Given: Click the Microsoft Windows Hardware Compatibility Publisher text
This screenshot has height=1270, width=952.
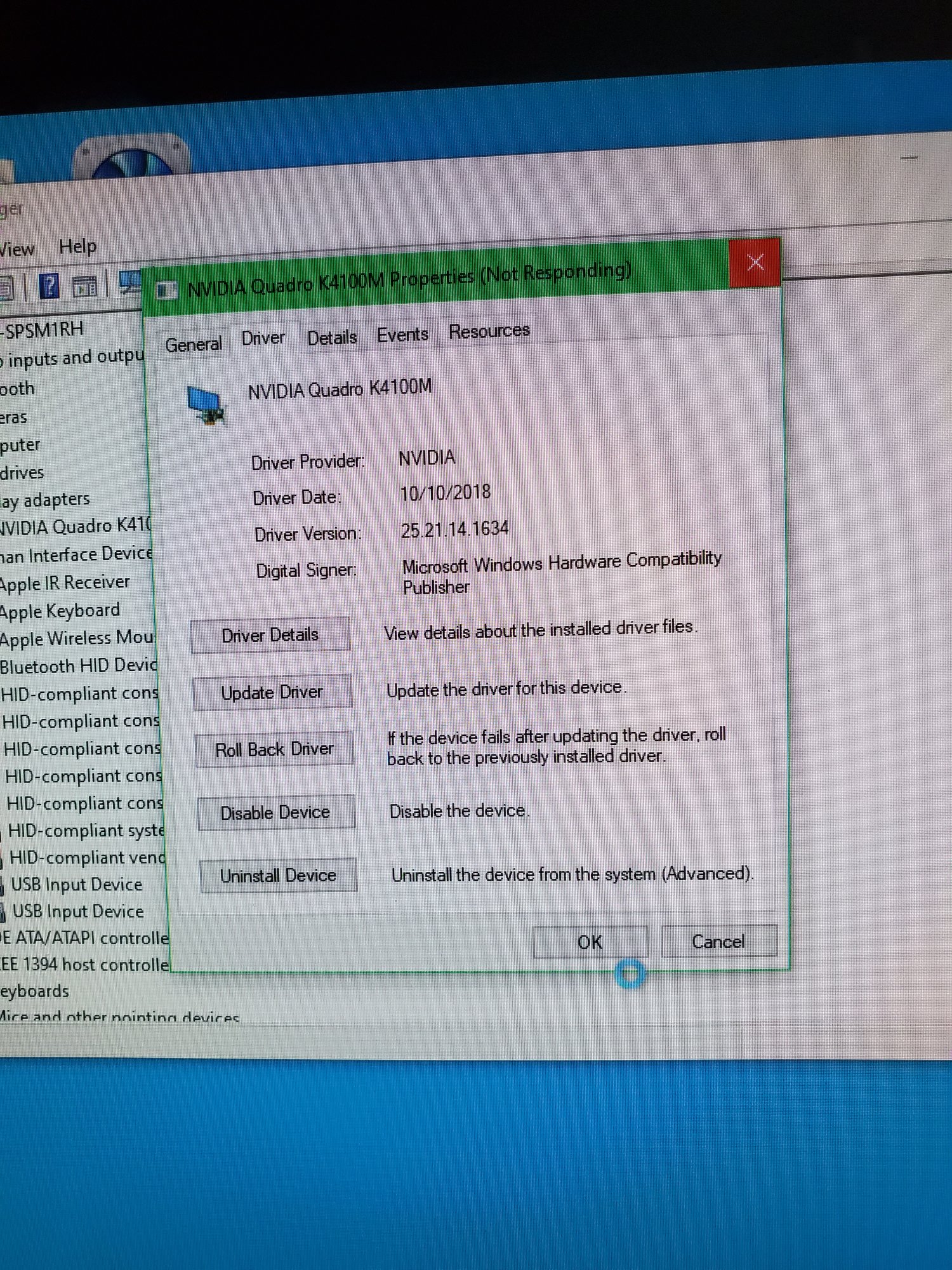Looking at the screenshot, I should (x=562, y=573).
